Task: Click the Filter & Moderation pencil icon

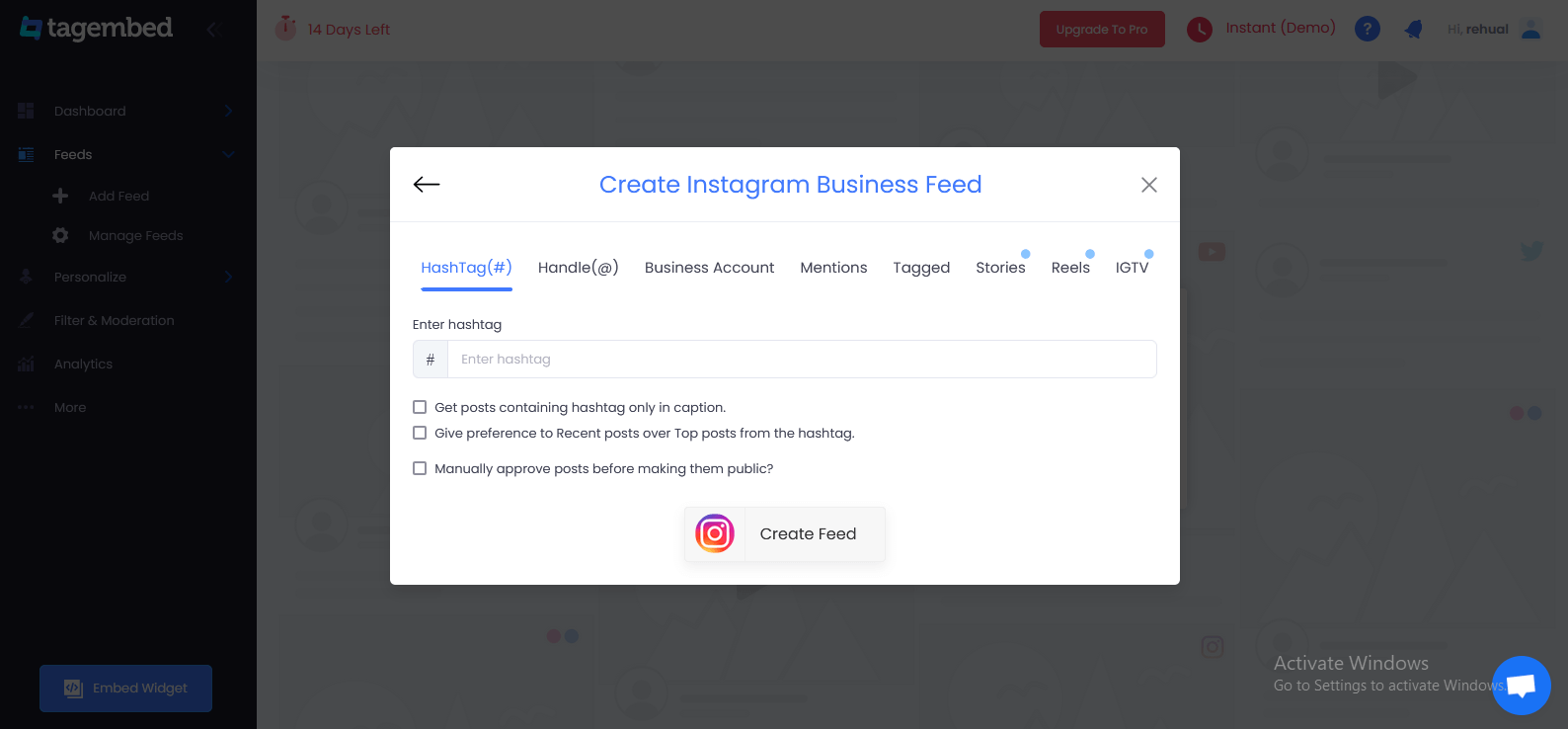Action: click(27, 320)
